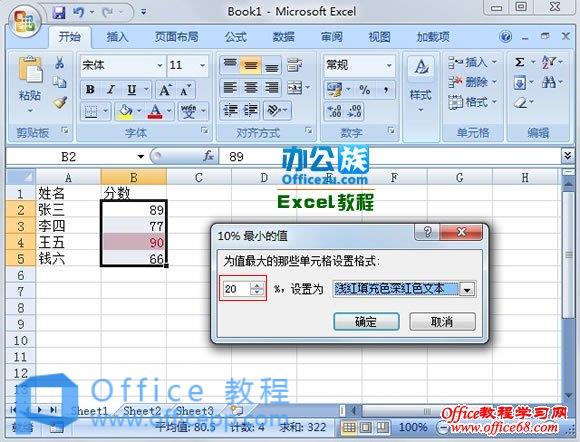The height and width of the screenshot is (442, 580).
Task: Apply percent style
Action: [364, 90]
